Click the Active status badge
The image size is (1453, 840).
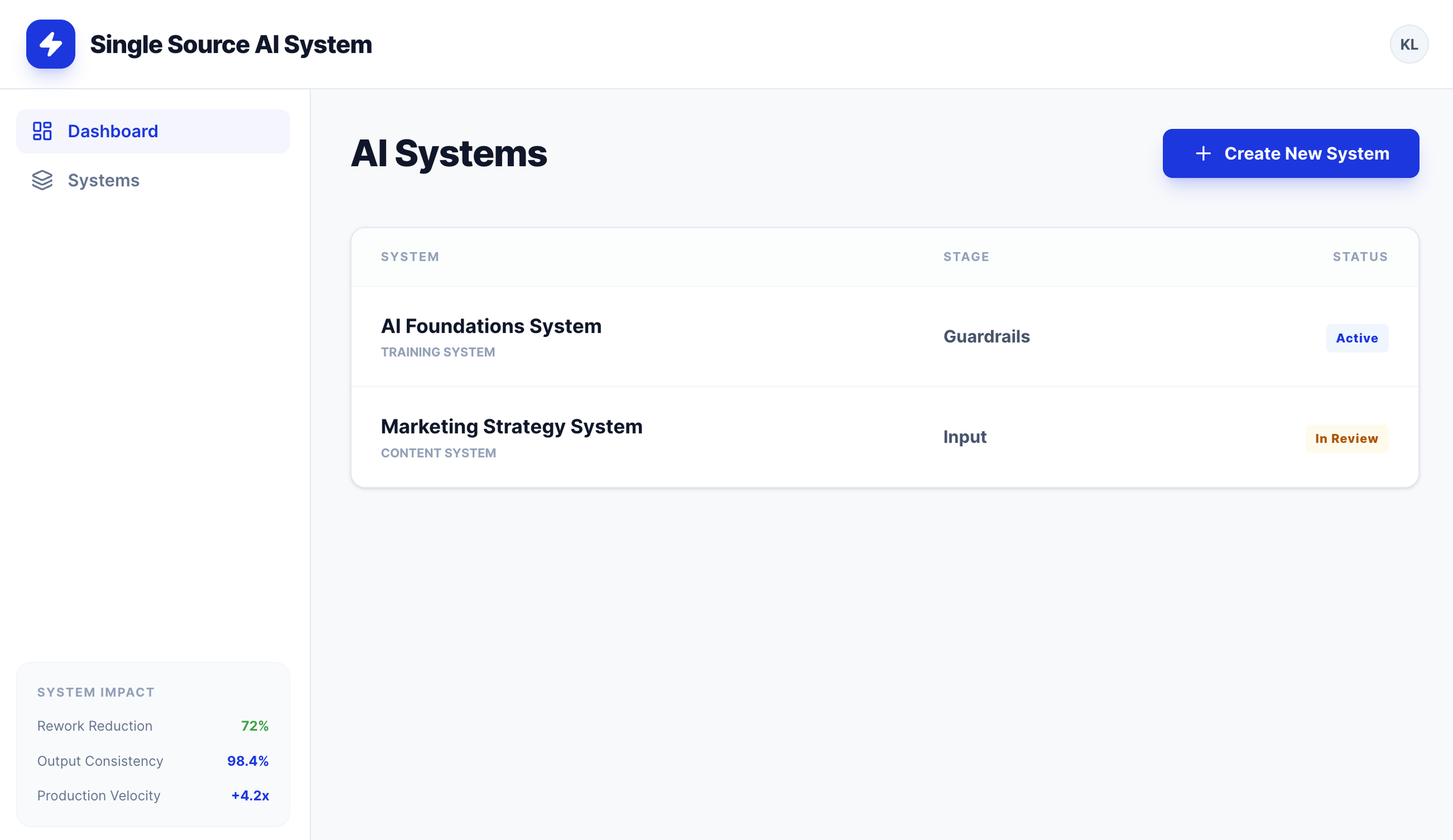click(x=1357, y=338)
